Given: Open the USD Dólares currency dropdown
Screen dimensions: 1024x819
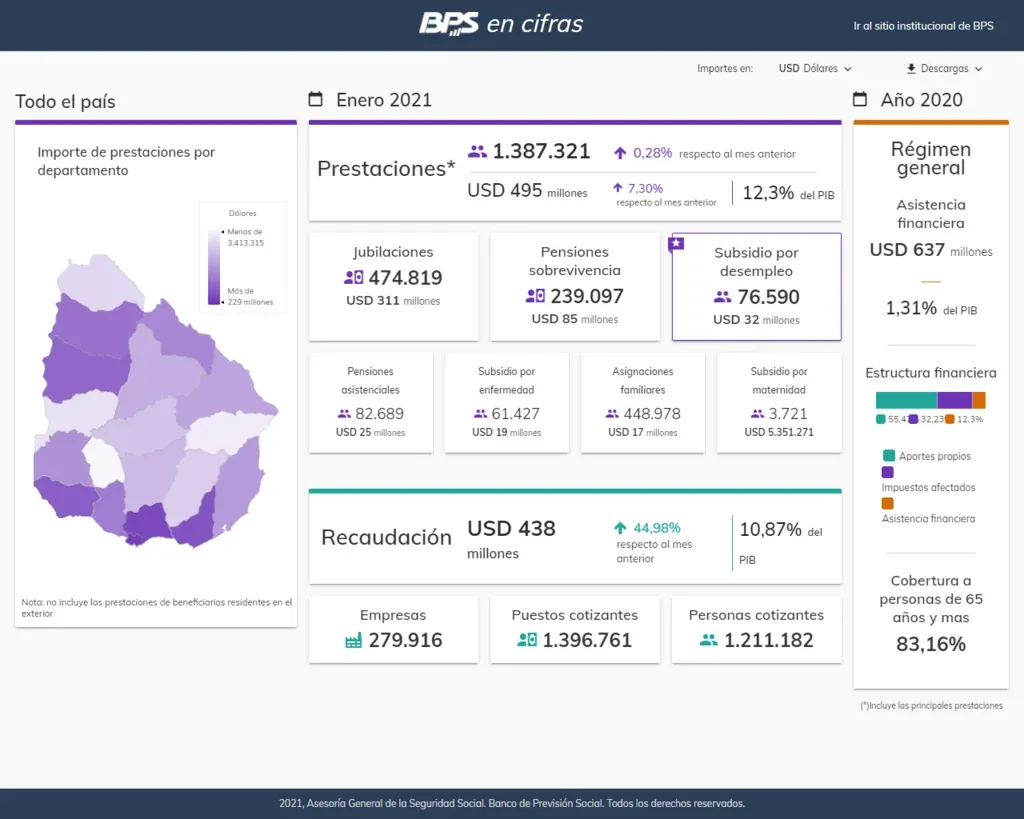Looking at the screenshot, I should click(815, 69).
